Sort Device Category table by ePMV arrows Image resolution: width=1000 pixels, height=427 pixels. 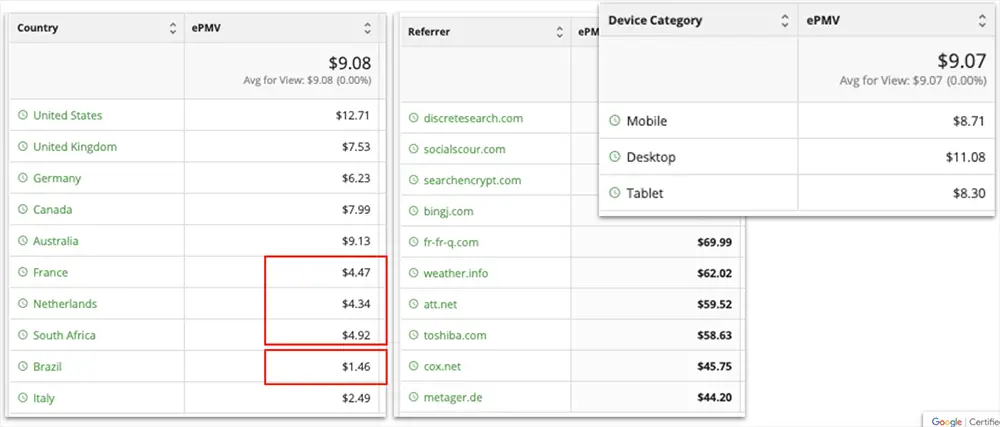tap(982, 20)
